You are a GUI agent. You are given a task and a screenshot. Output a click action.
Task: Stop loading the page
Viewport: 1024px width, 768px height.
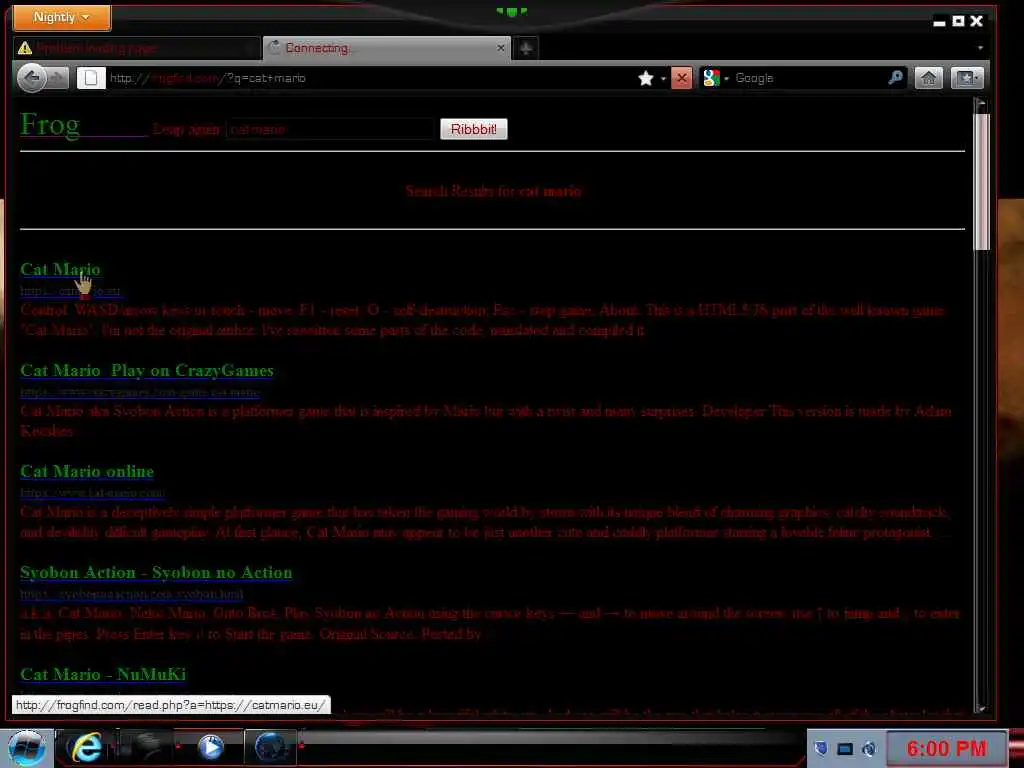click(x=681, y=78)
